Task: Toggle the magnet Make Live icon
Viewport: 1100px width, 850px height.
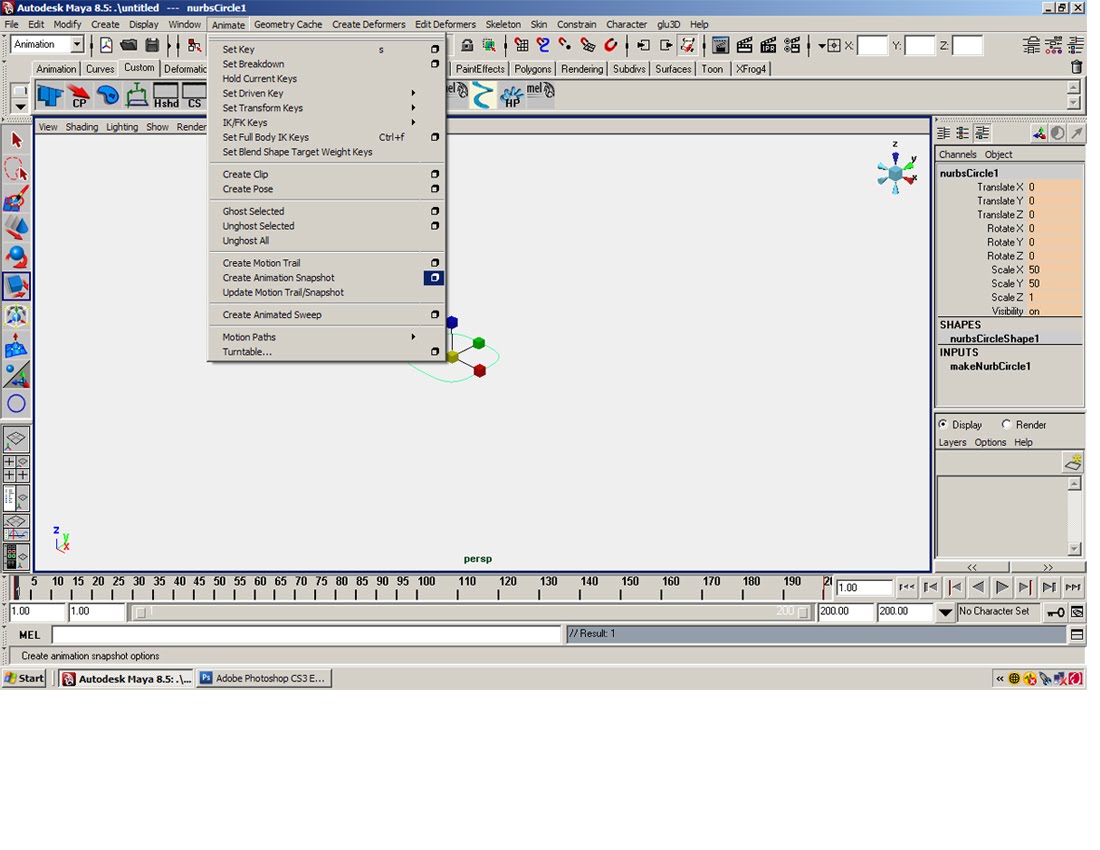Action: click(x=611, y=46)
